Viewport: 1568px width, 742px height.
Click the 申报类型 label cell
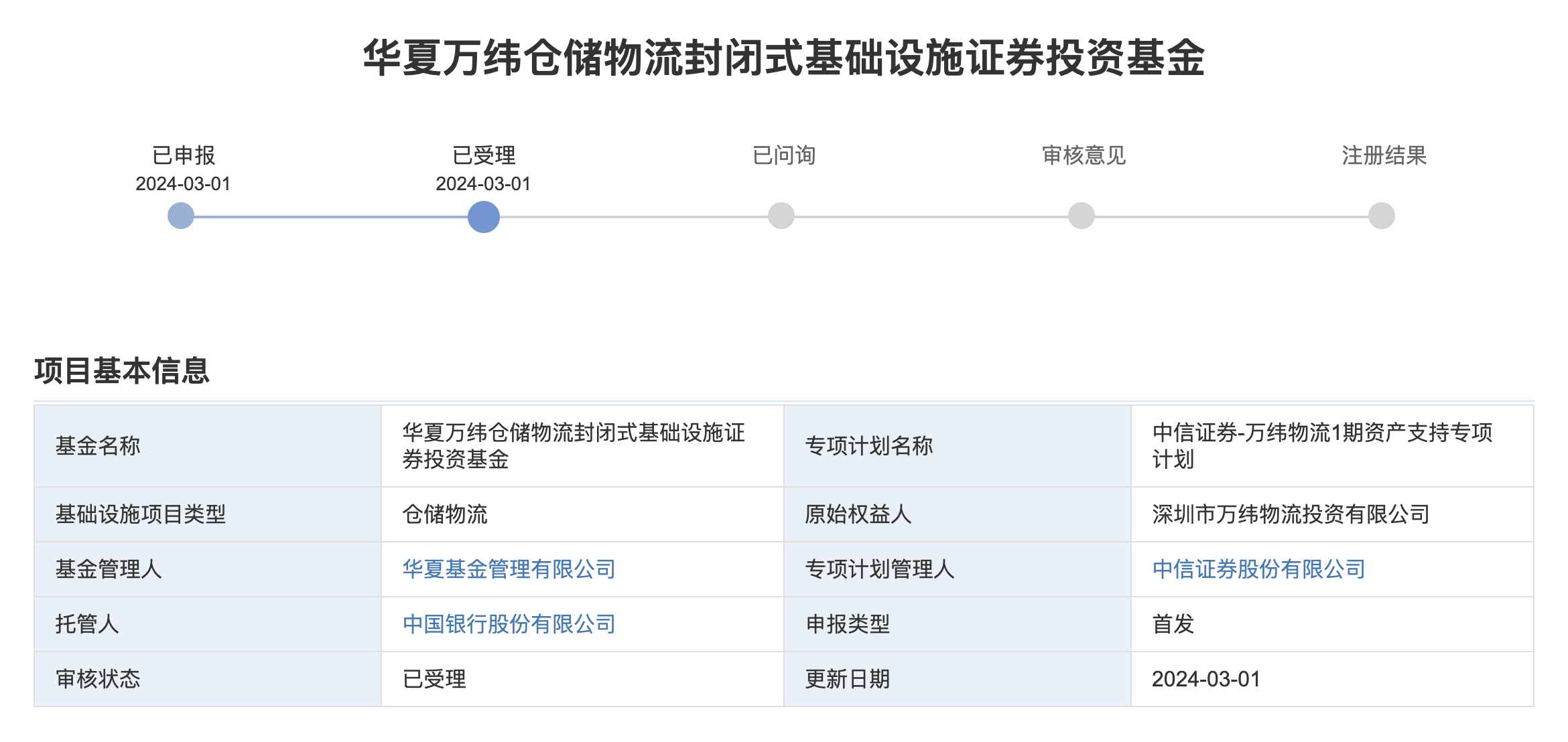pyautogui.click(x=958, y=624)
